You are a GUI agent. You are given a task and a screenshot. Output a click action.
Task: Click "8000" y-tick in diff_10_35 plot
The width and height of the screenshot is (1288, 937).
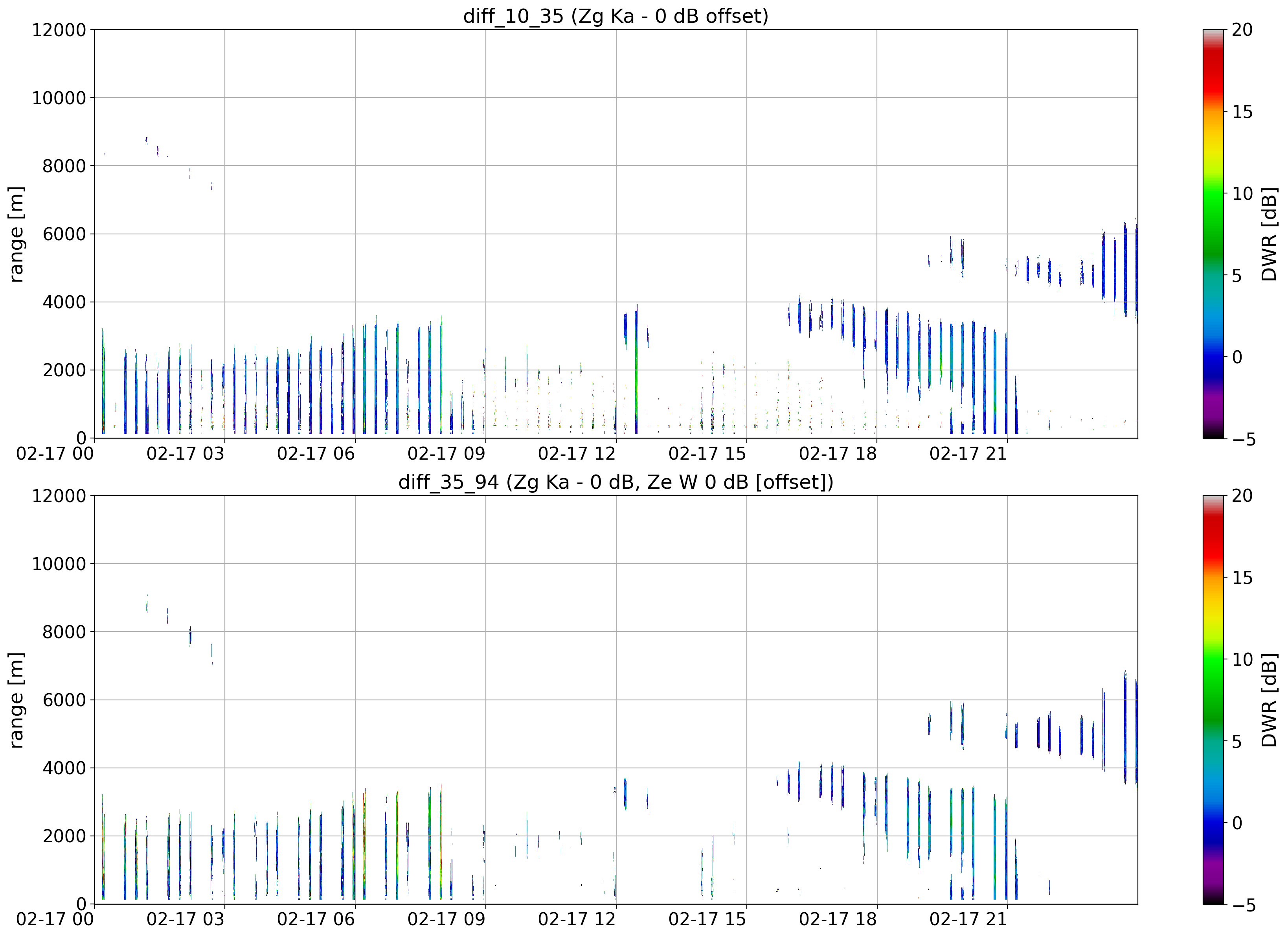64,166
